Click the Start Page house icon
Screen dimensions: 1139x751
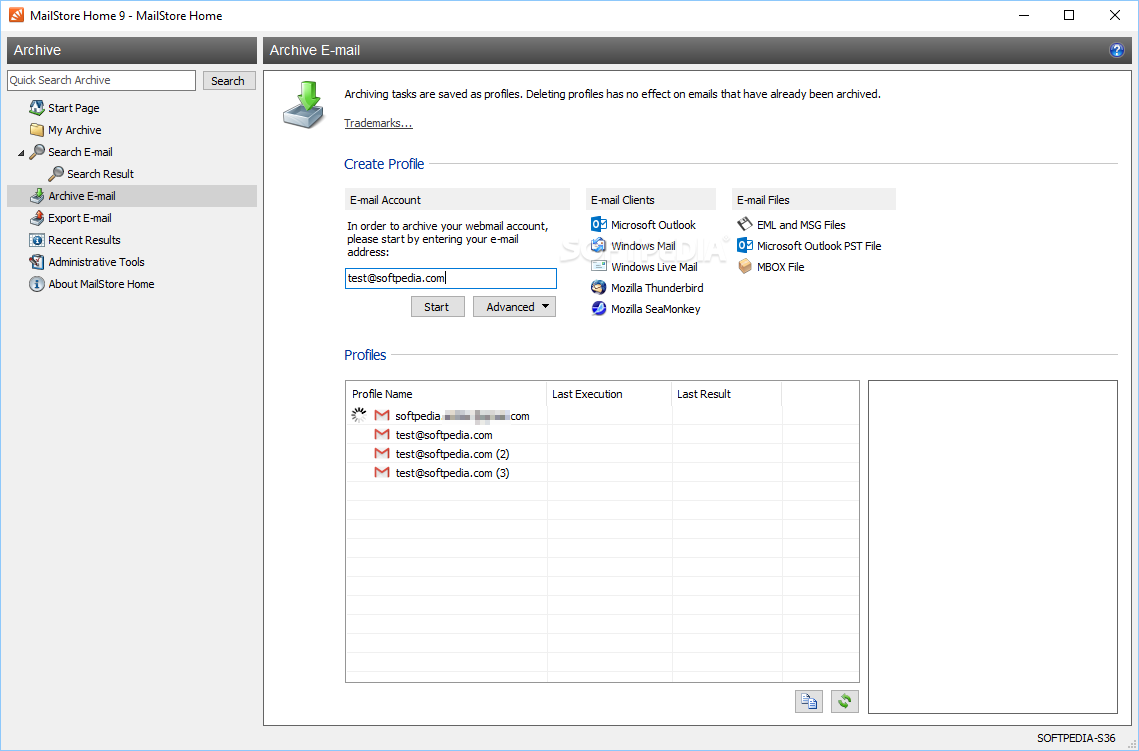36,108
